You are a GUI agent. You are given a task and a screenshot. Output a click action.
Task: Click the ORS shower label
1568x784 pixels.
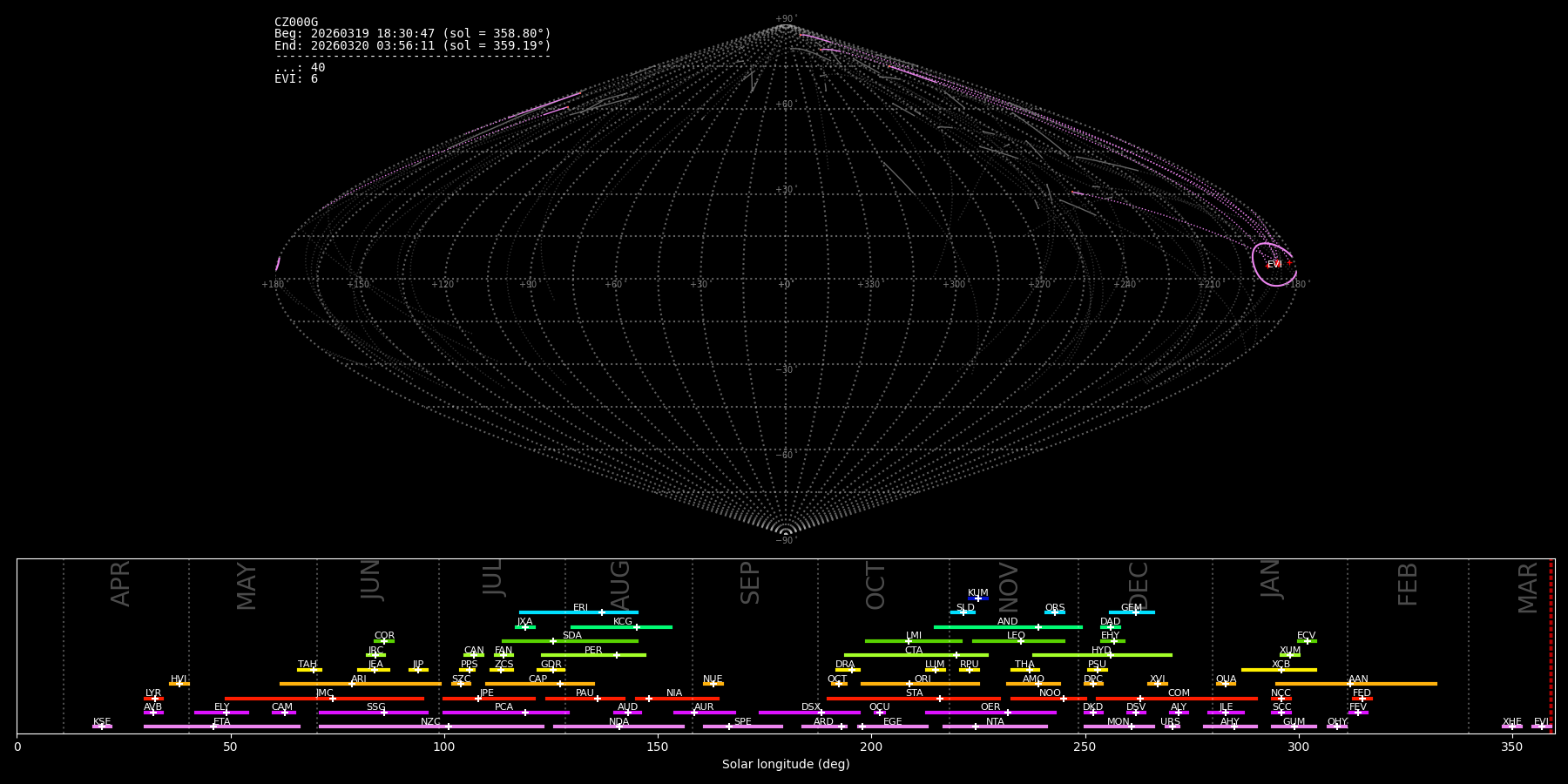click(x=1055, y=608)
